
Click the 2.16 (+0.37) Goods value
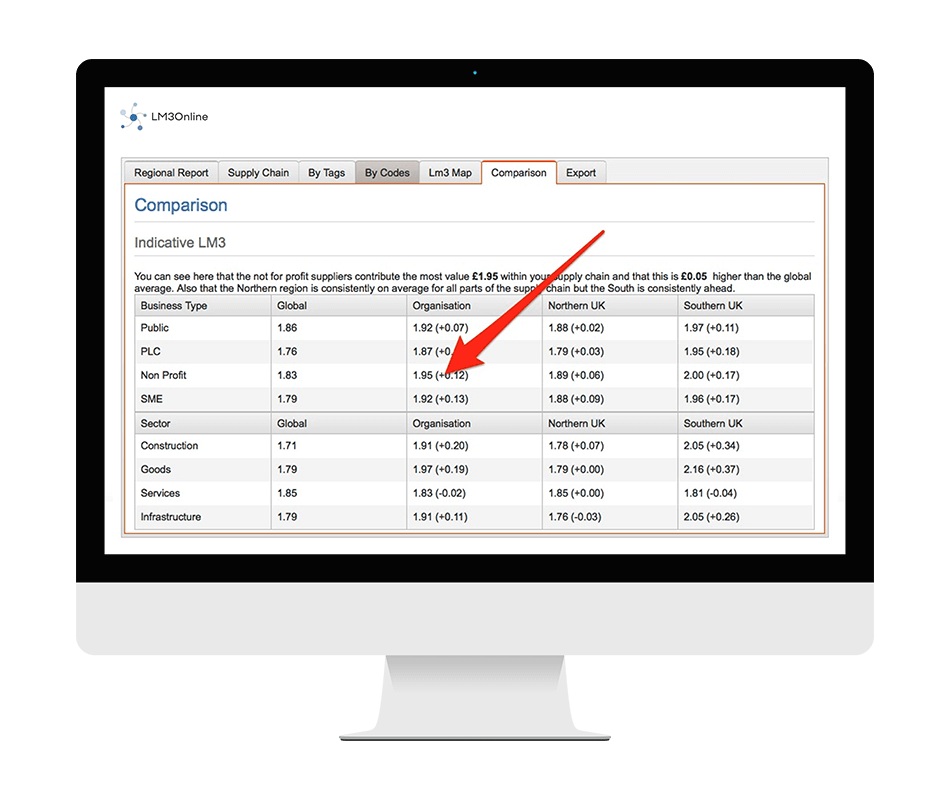pos(714,469)
